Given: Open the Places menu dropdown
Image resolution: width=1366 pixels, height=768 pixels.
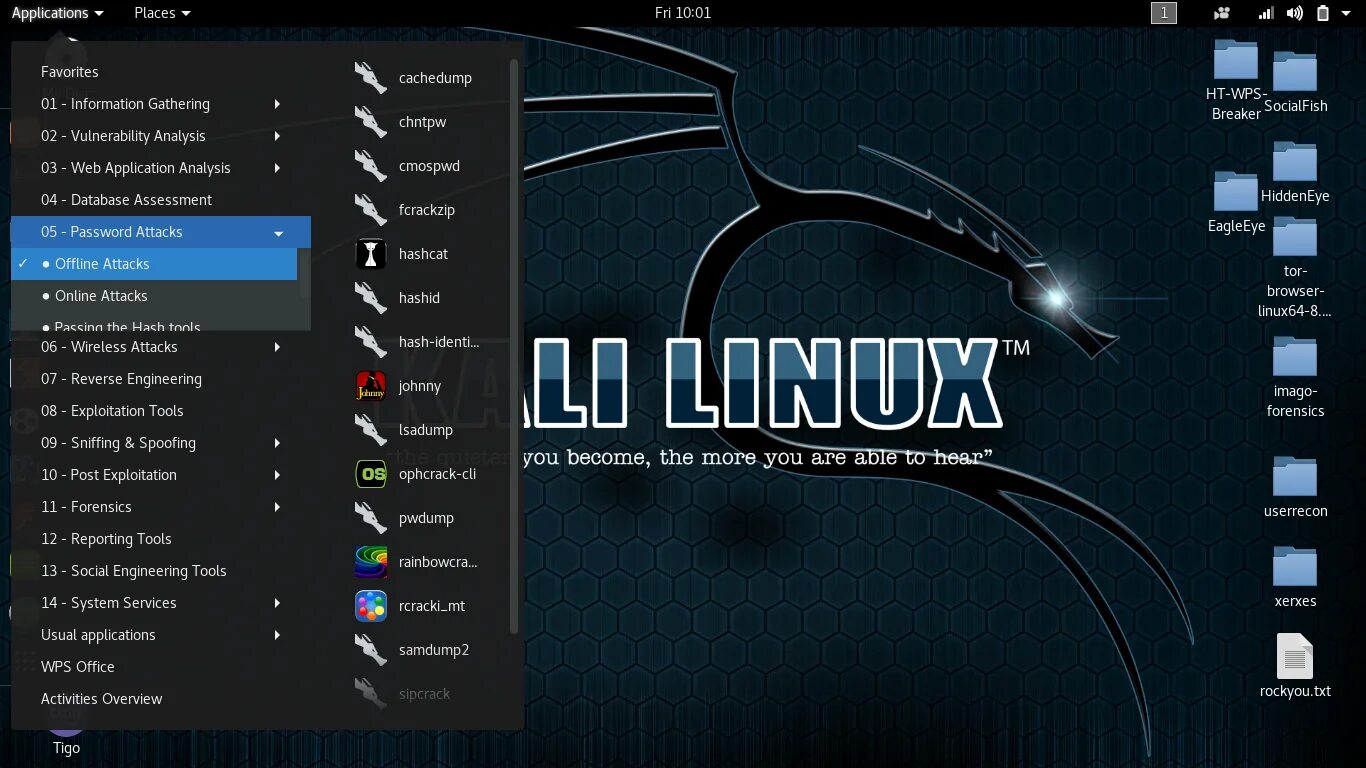Looking at the screenshot, I should (162, 13).
